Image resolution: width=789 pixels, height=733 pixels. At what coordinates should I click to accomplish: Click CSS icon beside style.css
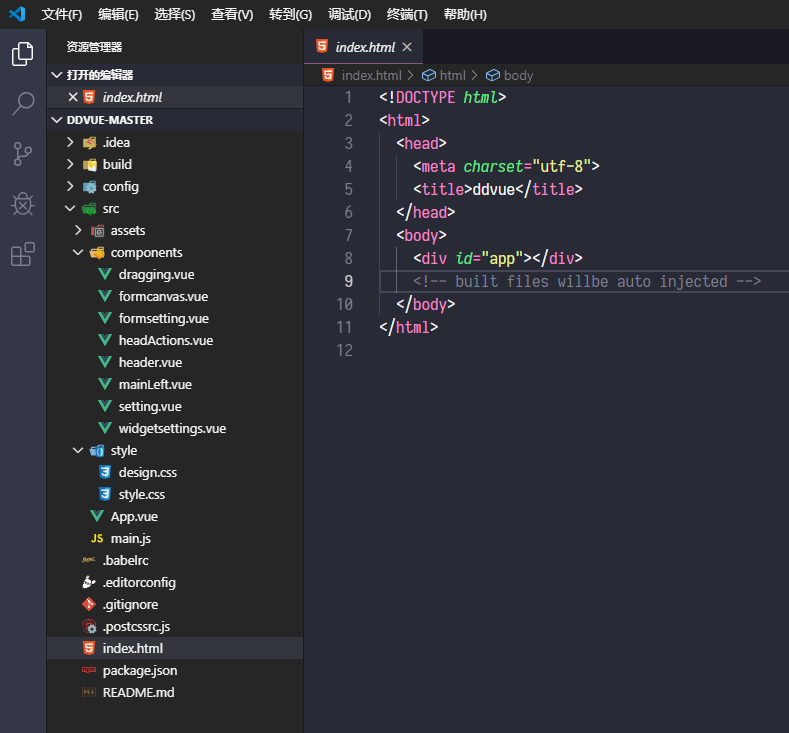point(105,495)
